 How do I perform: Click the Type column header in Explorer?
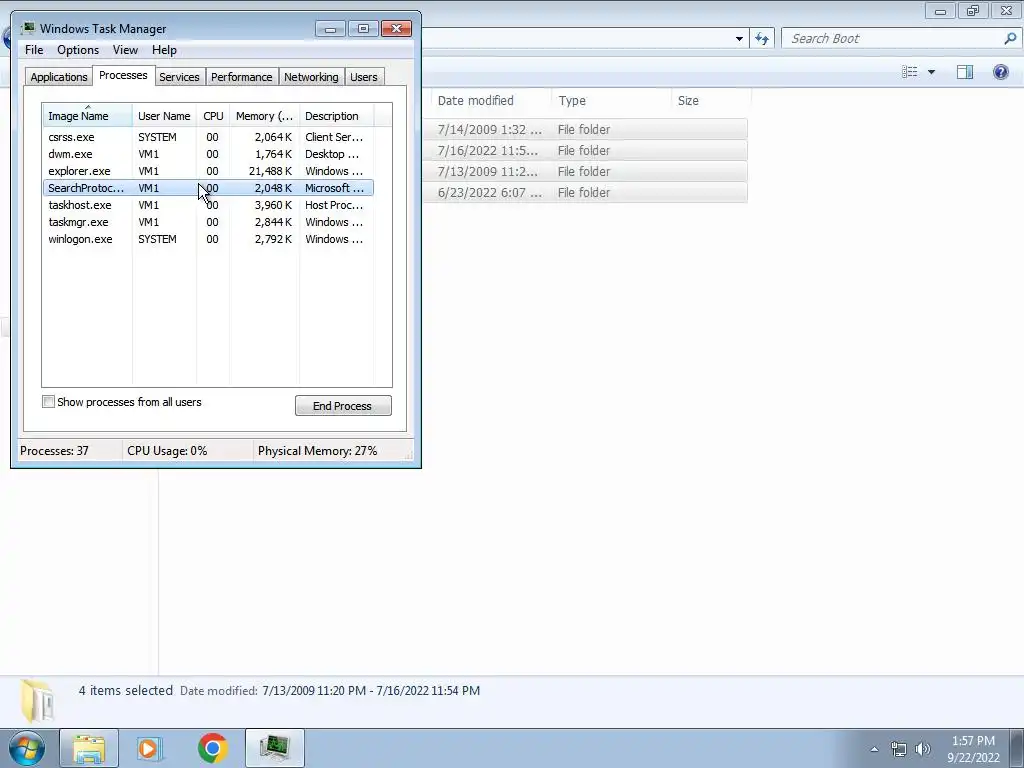click(611, 101)
